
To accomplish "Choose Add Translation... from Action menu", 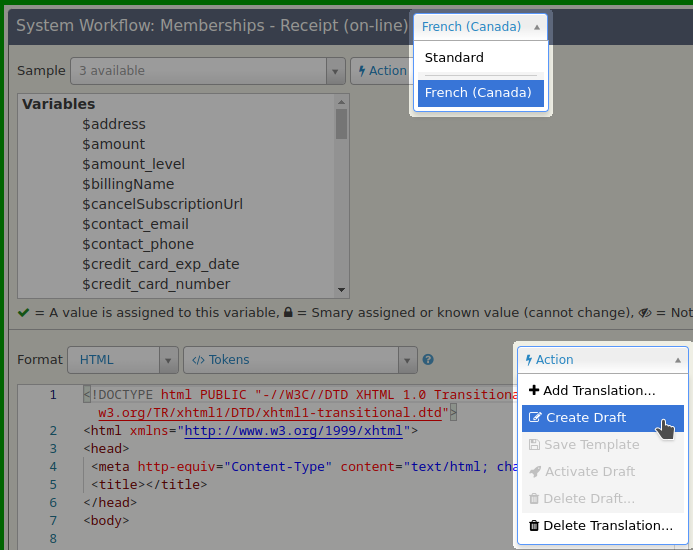I will point(599,391).
